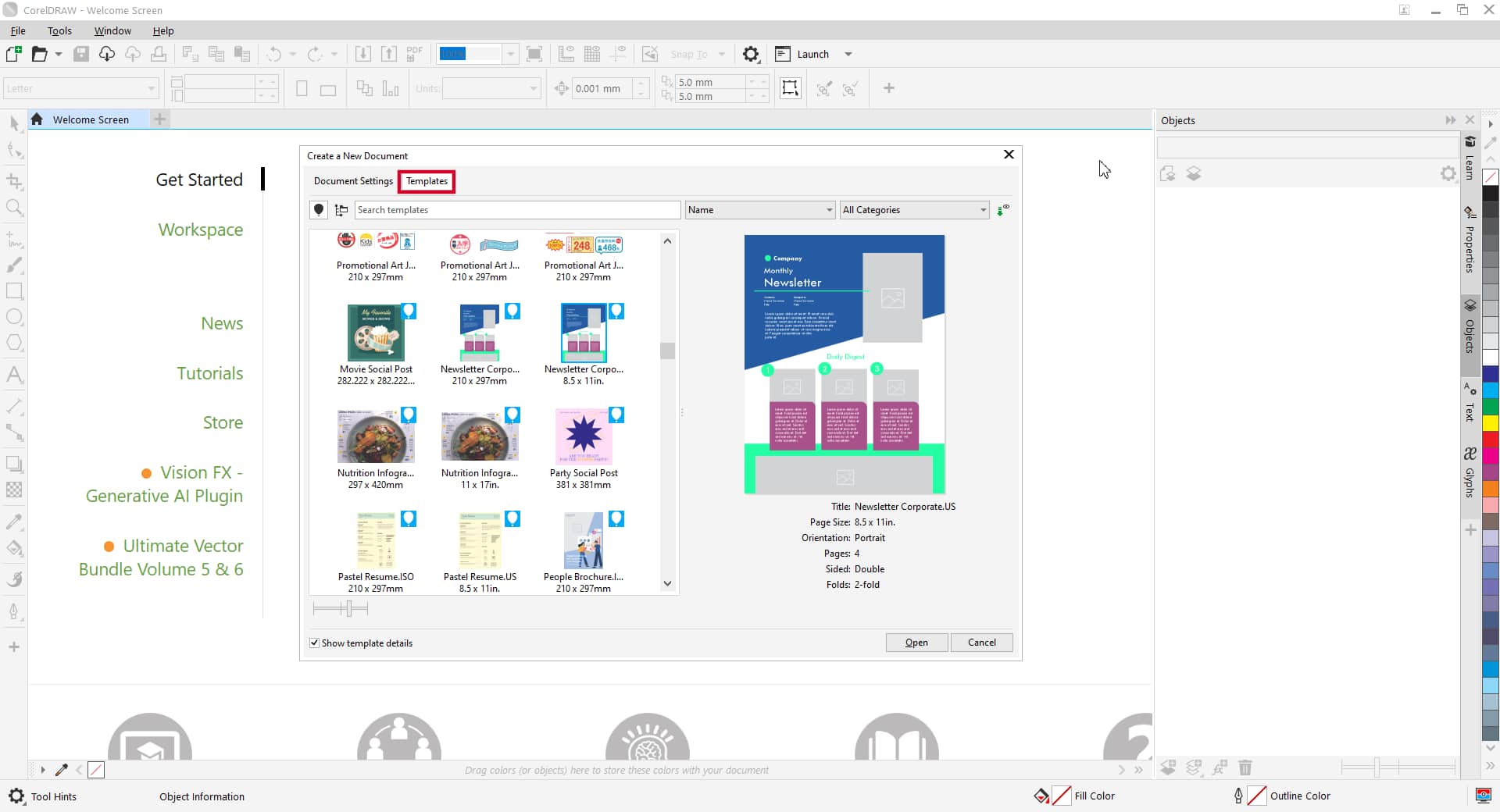Open the Window menu
The image size is (1500, 812).
[x=112, y=30]
